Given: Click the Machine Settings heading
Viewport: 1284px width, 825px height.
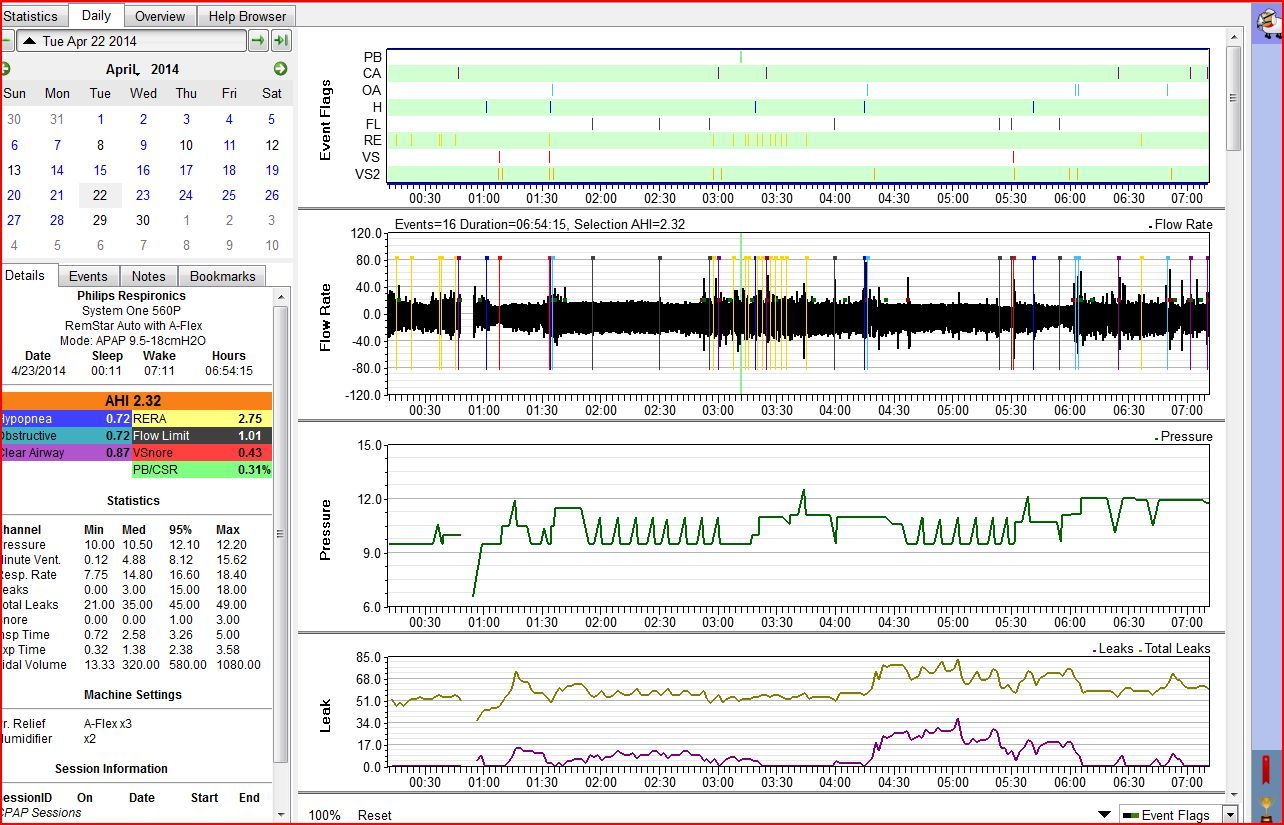Looking at the screenshot, I should pos(133,694).
